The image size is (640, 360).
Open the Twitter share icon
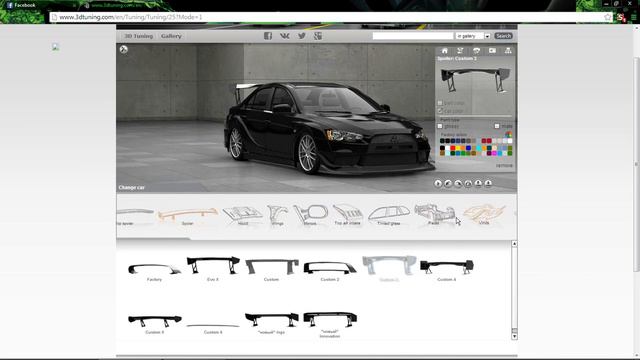point(302,36)
